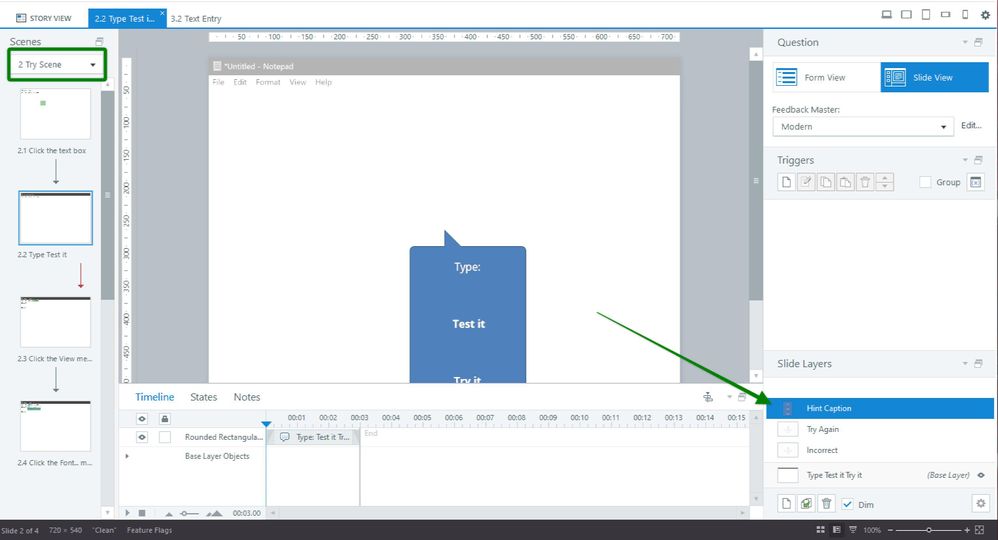Click the paste trigger icon
The image size is (998, 540).
click(845, 182)
